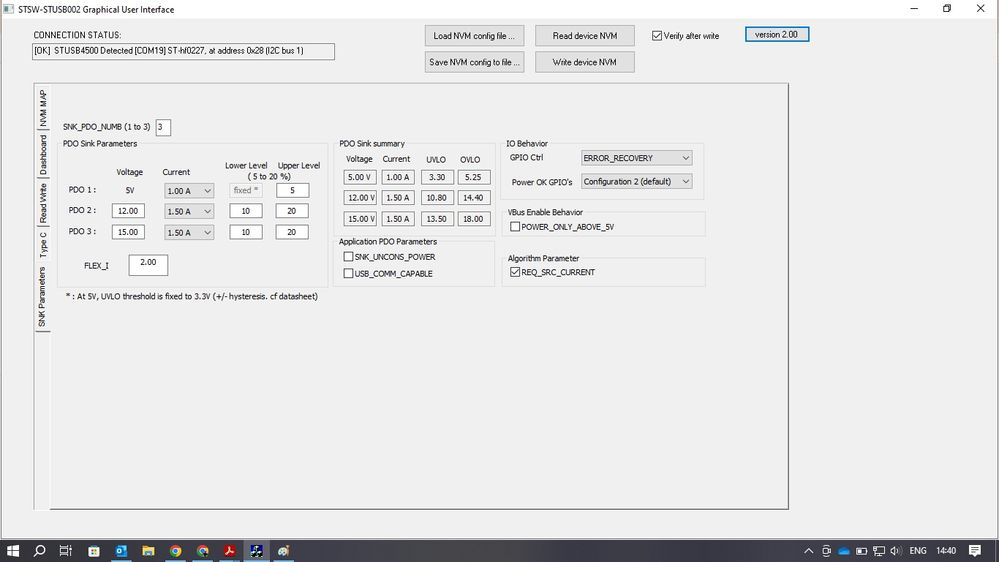
Task: Click Load NVM config file button
Action: (x=474, y=36)
